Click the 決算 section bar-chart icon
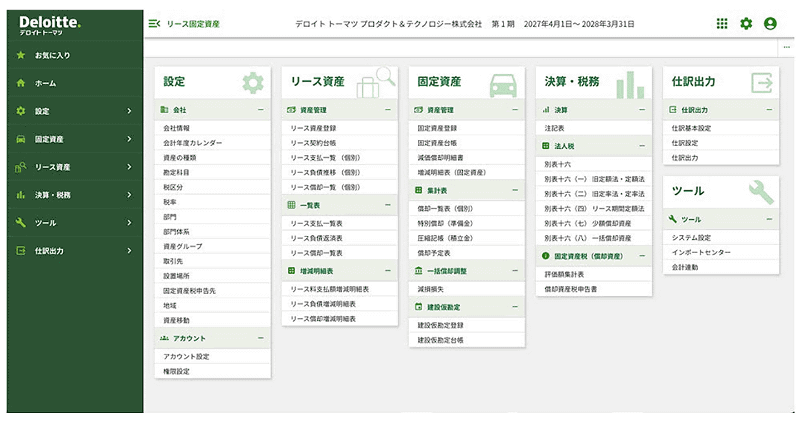This screenshot has width=800, height=424. click(546, 110)
